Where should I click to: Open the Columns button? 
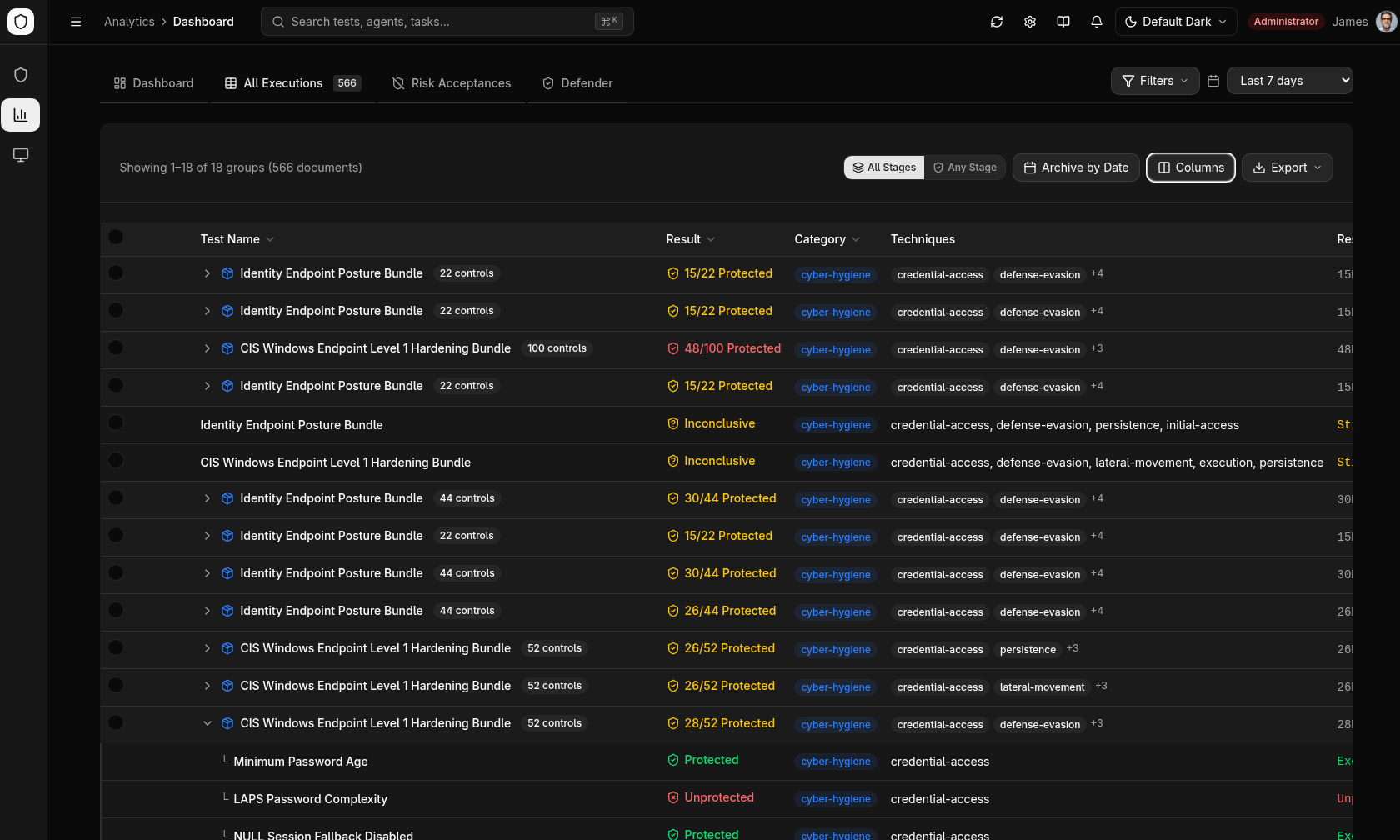1191,167
